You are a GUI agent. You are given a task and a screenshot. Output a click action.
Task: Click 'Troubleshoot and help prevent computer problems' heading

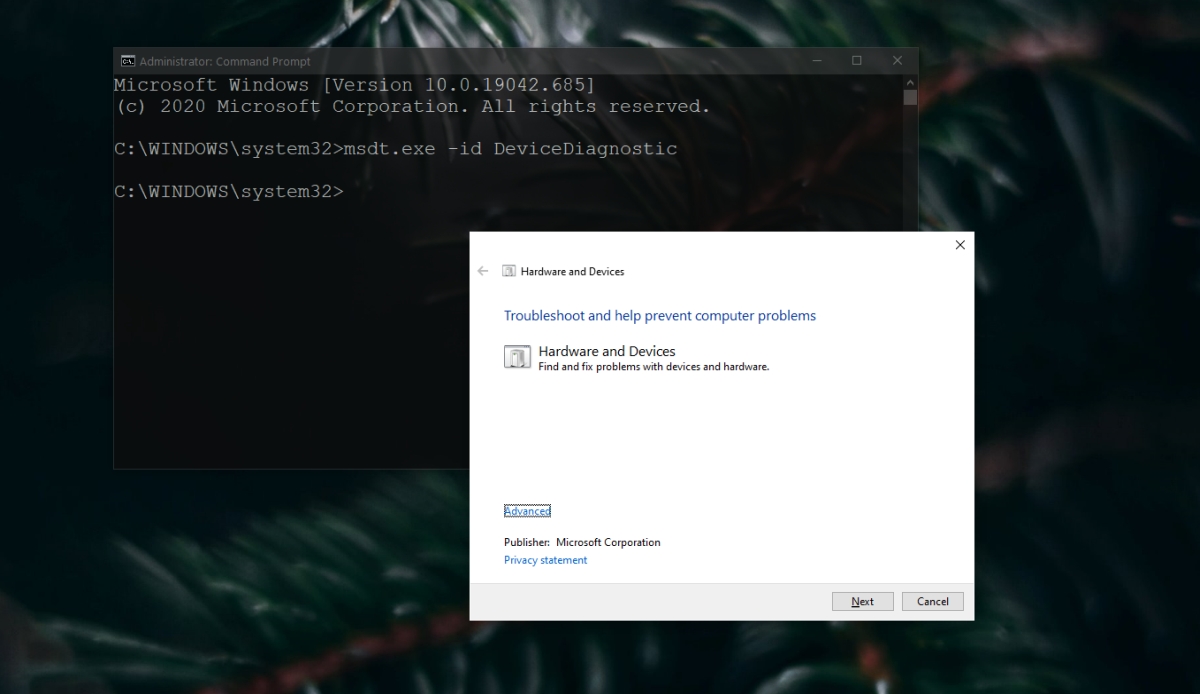(x=660, y=316)
